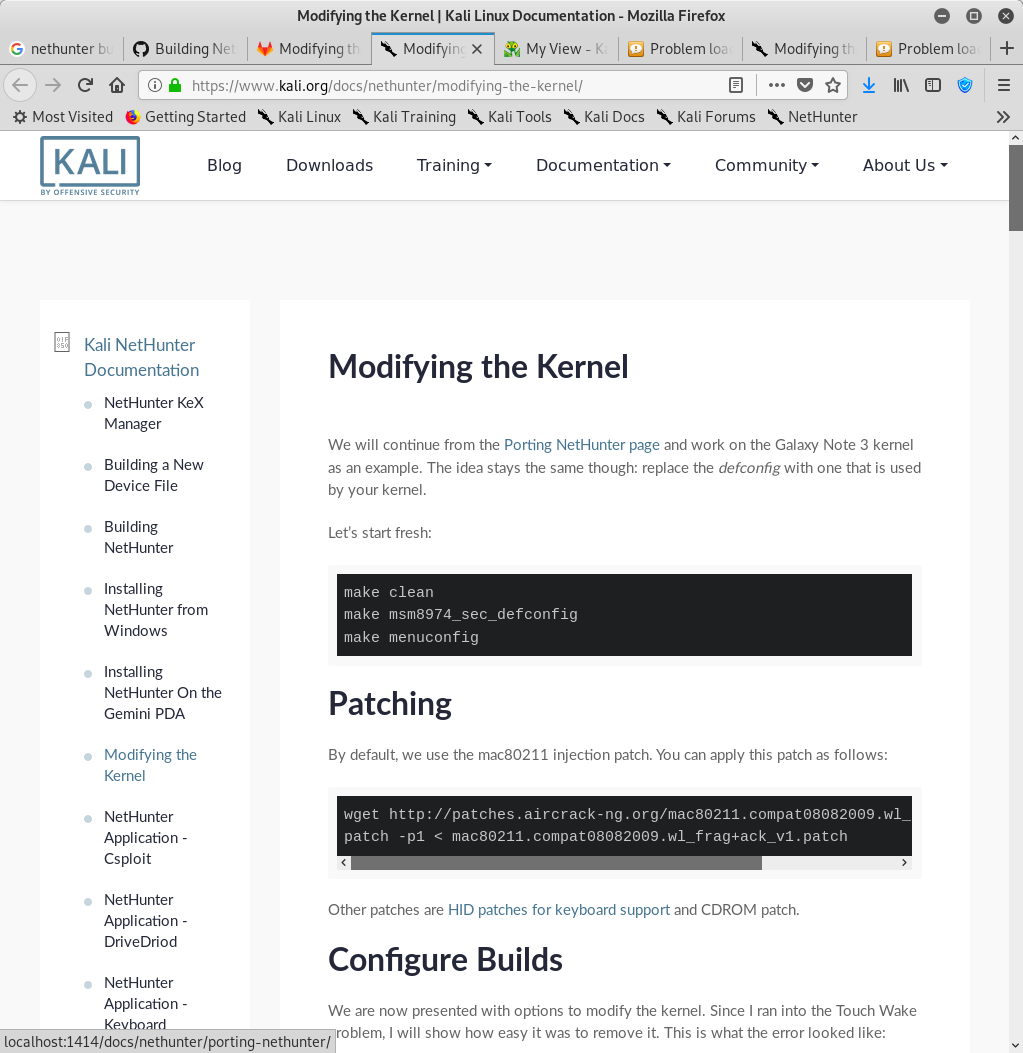Open the Community dropdown menu
Screen dimensions: 1023x1053
click(x=766, y=165)
